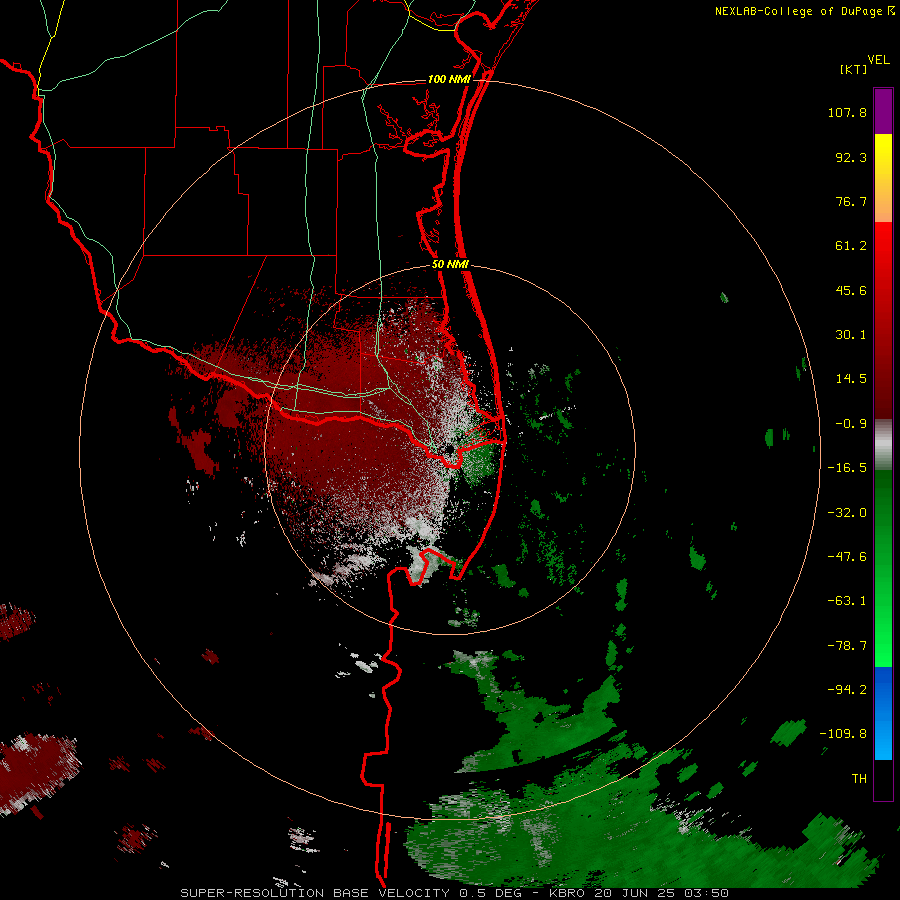
Task: Click the VEL label above the color scale
Action: pyautogui.click(x=878, y=60)
